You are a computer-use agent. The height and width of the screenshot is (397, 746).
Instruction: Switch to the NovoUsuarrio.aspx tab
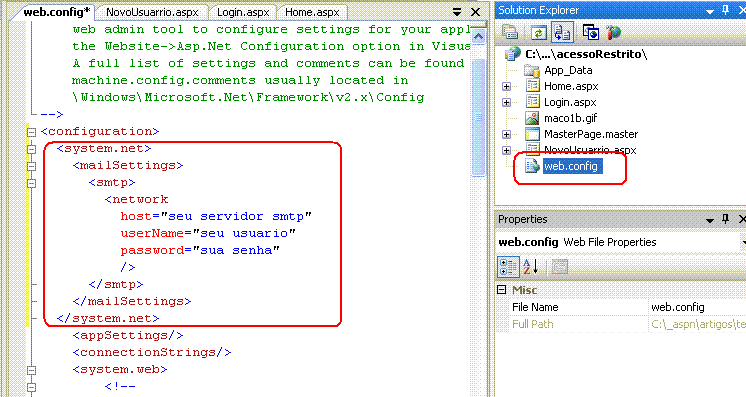tap(152, 12)
